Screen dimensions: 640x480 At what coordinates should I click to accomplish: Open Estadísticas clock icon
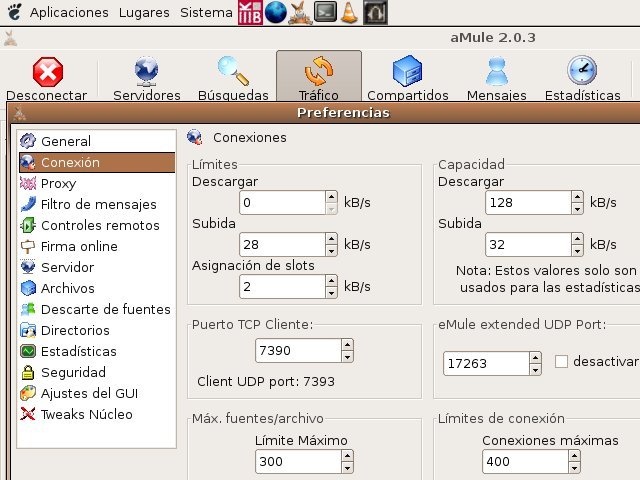tap(582, 70)
